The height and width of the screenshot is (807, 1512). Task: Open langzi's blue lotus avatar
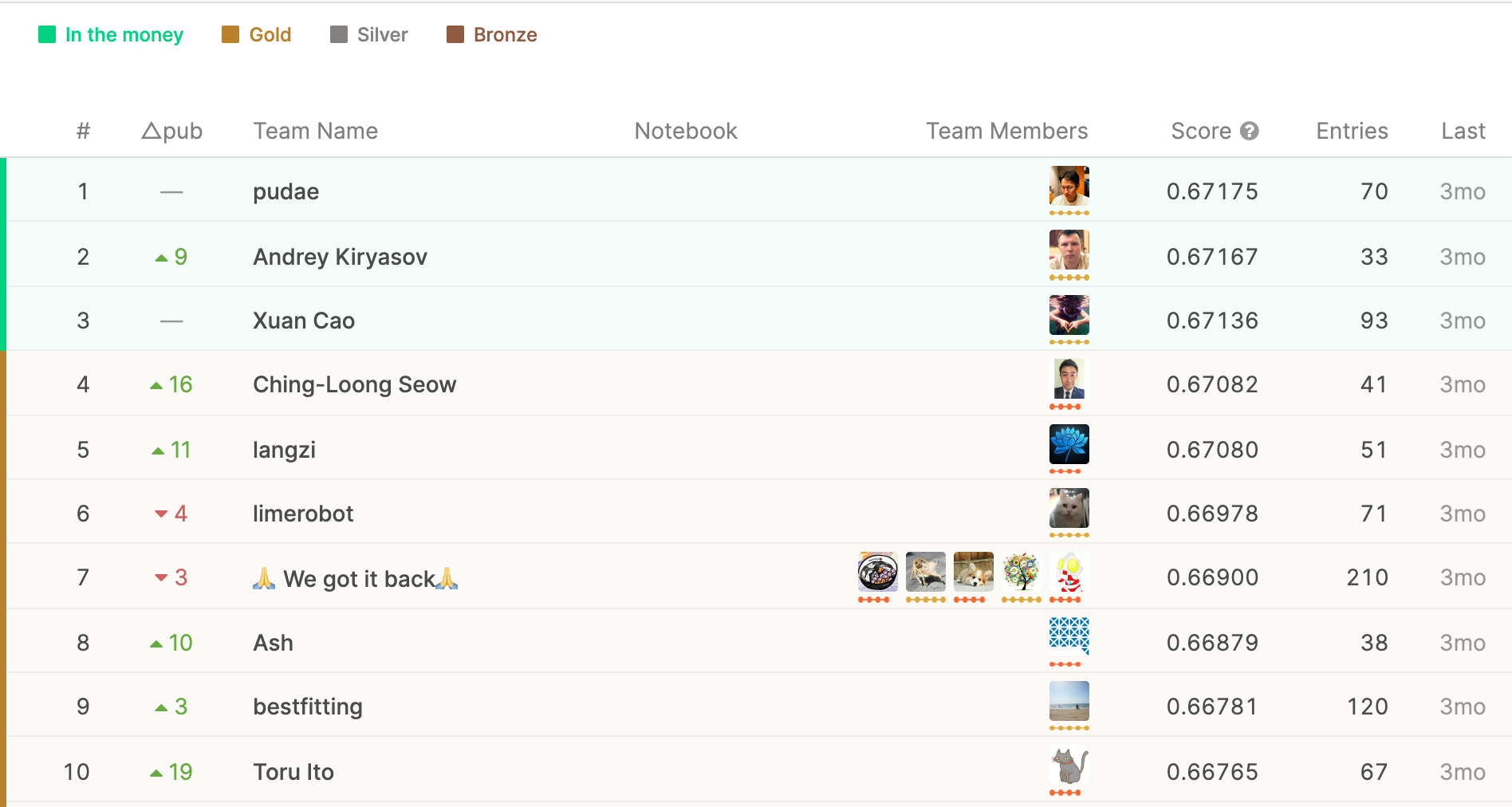coord(1069,444)
